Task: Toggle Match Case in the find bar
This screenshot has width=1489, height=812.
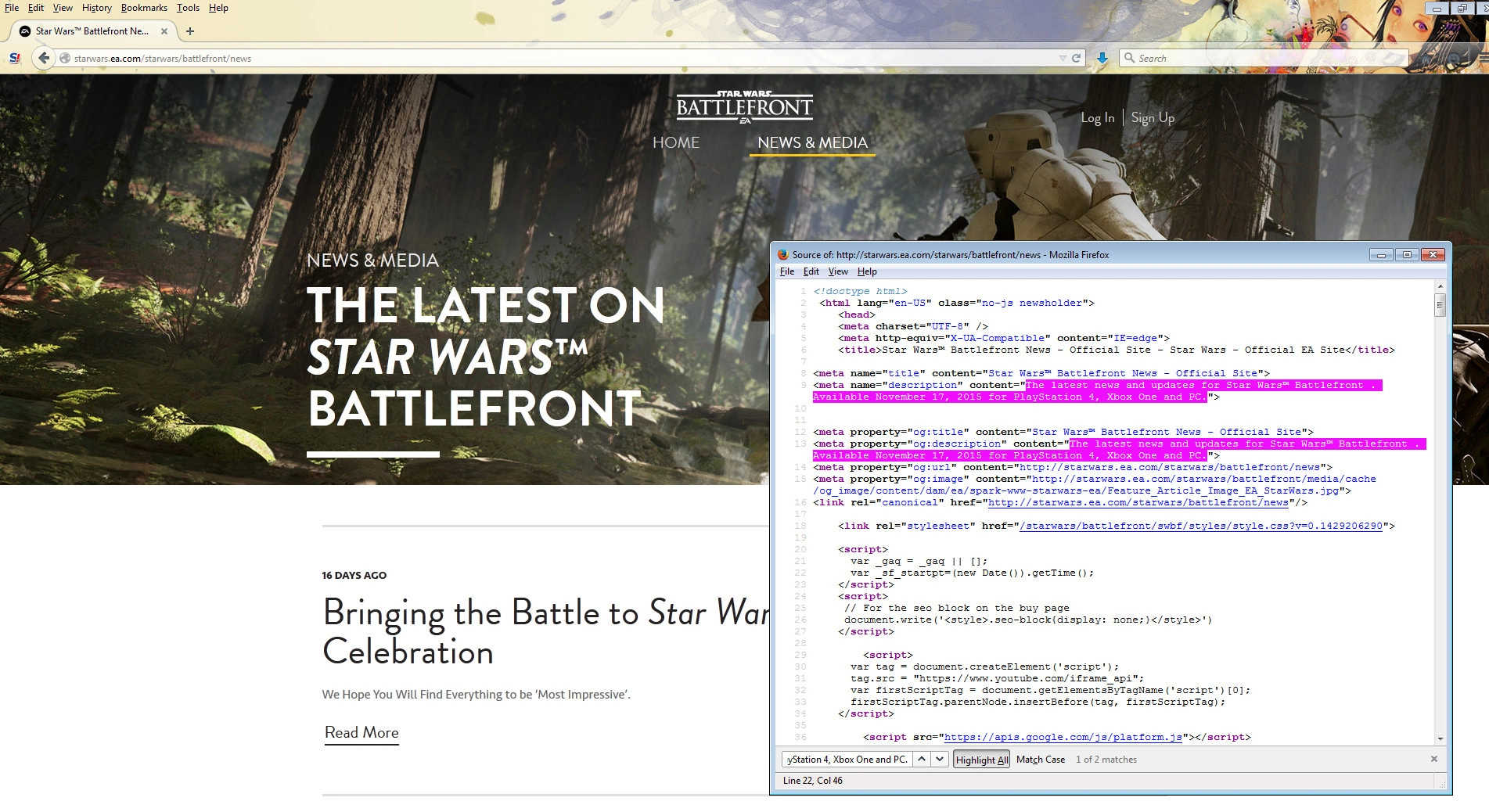Action: click(1040, 760)
